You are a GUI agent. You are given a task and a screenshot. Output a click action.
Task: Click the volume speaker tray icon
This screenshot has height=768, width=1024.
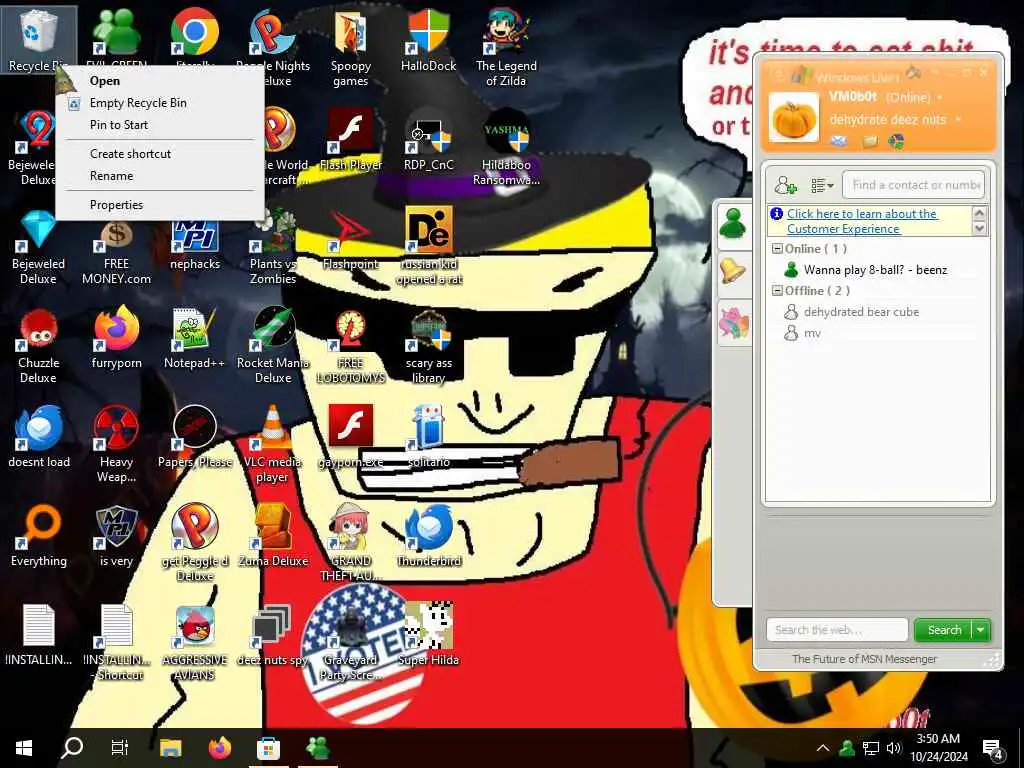tap(894, 748)
